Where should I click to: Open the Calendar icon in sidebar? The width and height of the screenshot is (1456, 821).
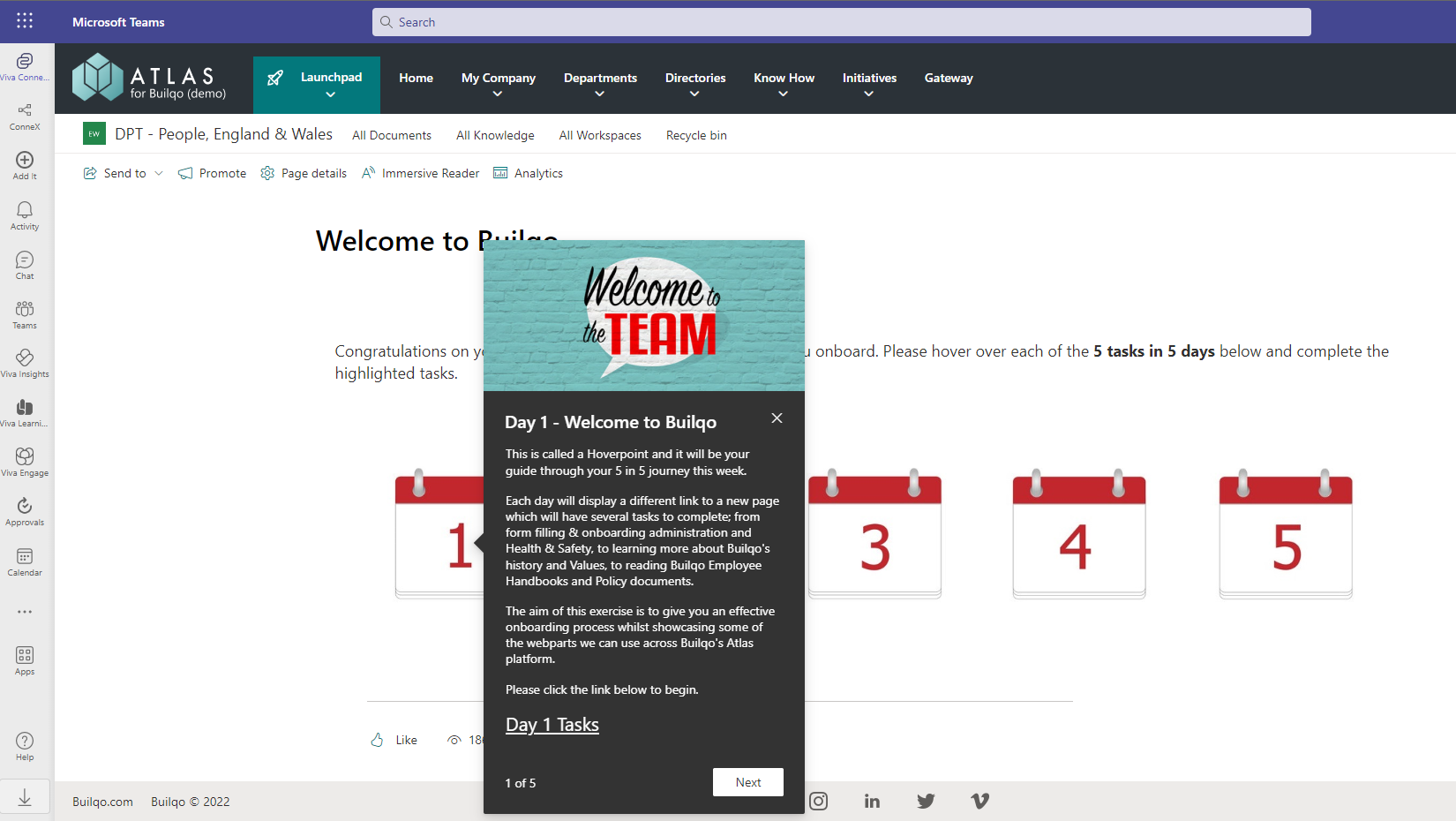[25, 561]
